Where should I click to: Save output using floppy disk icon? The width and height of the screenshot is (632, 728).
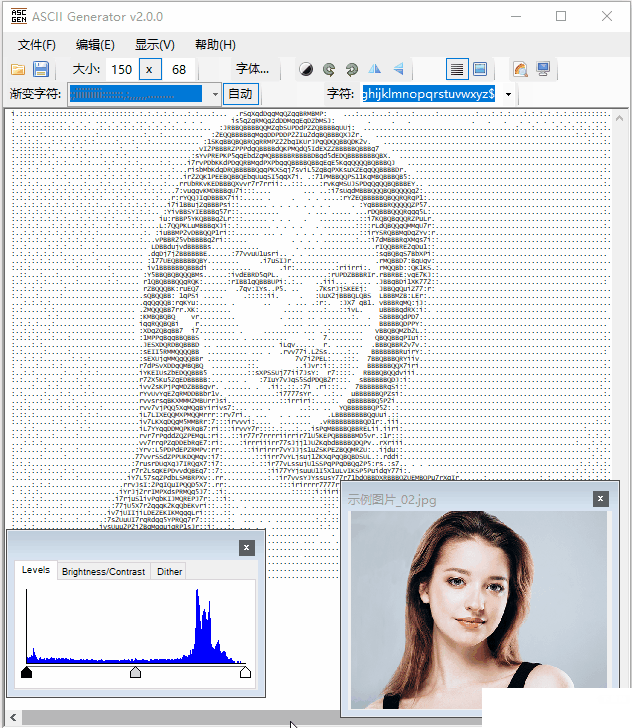[x=41, y=70]
